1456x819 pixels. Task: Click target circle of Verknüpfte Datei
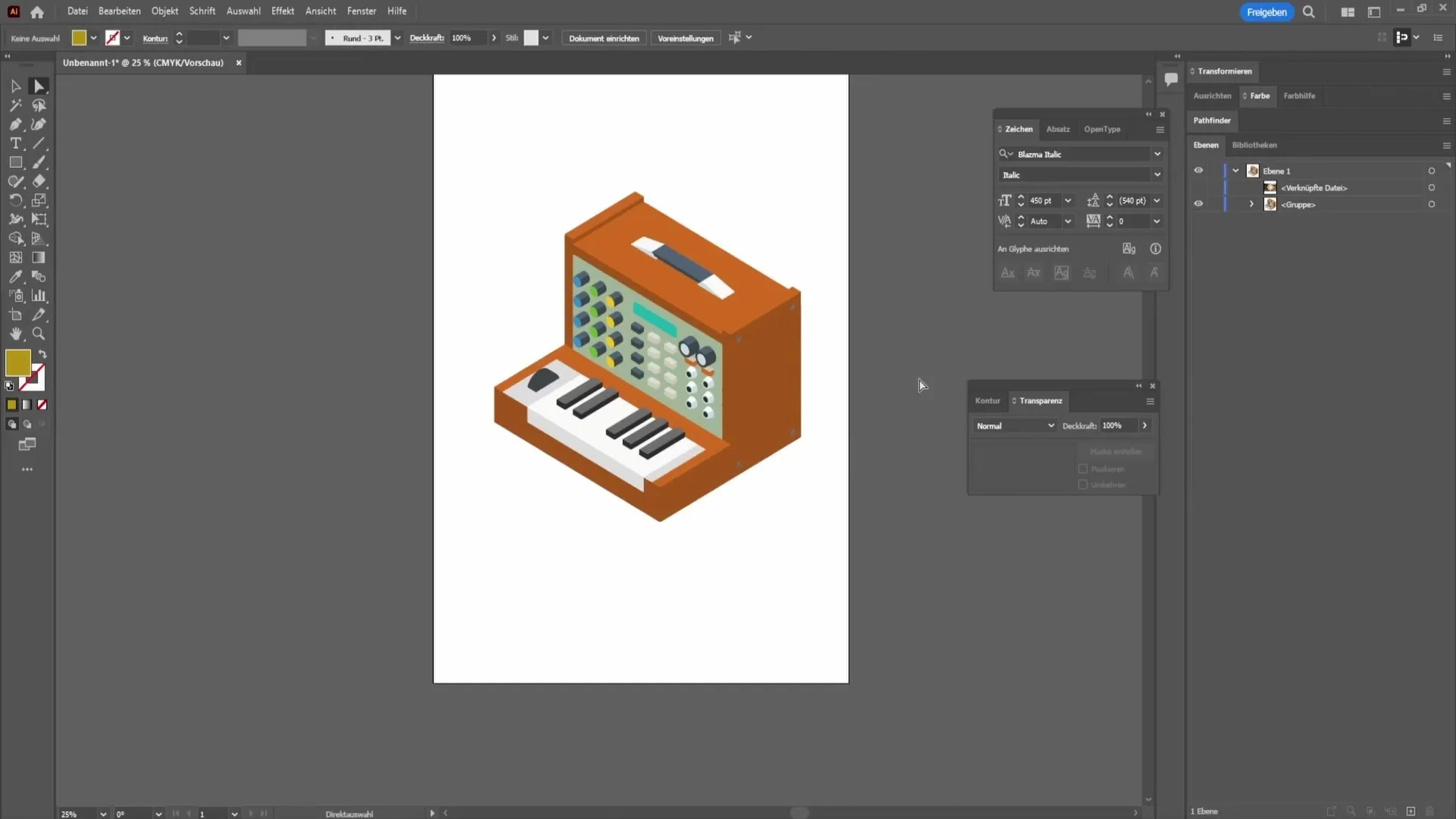pos(1431,188)
